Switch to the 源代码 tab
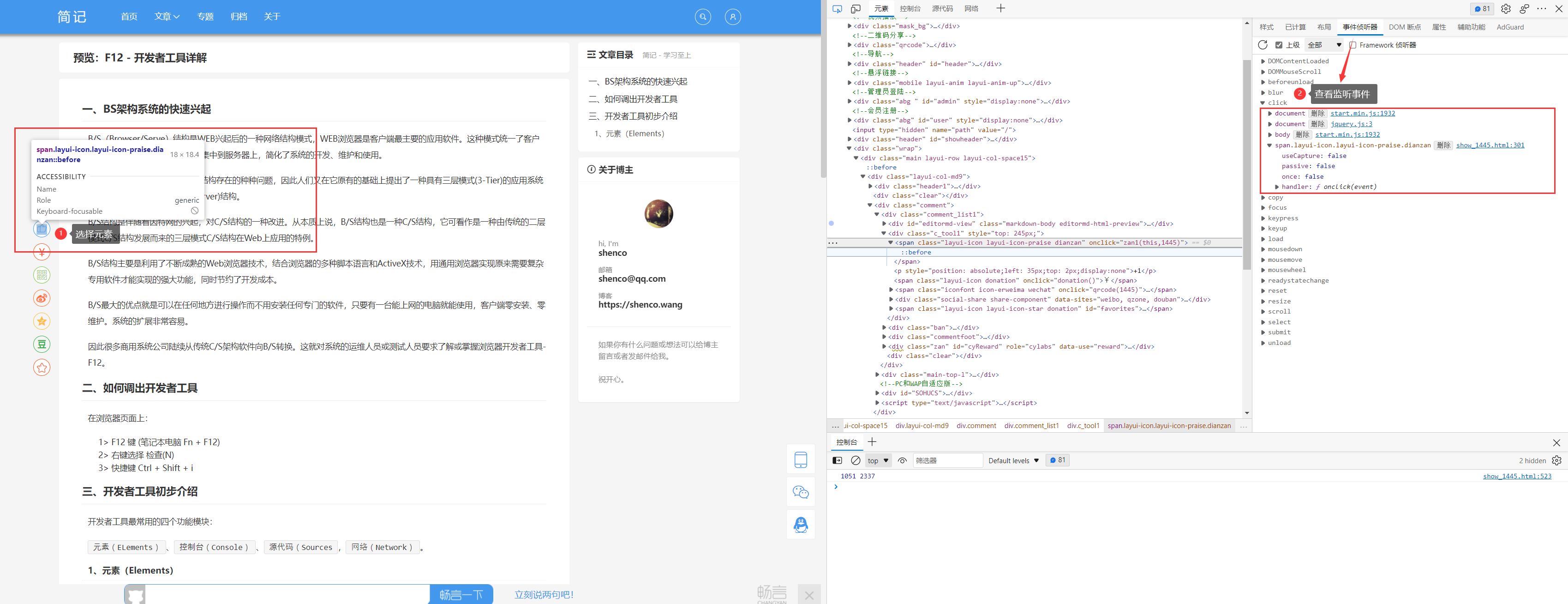This screenshot has width=1568, height=604. pyautogui.click(x=942, y=8)
